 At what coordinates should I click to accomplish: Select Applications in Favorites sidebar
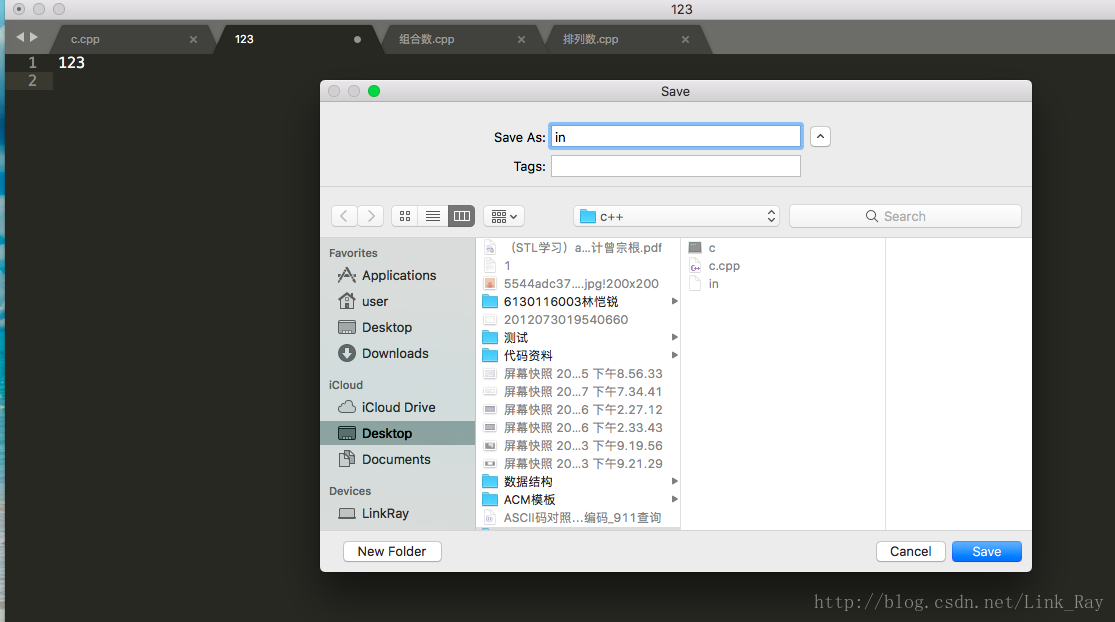point(398,275)
